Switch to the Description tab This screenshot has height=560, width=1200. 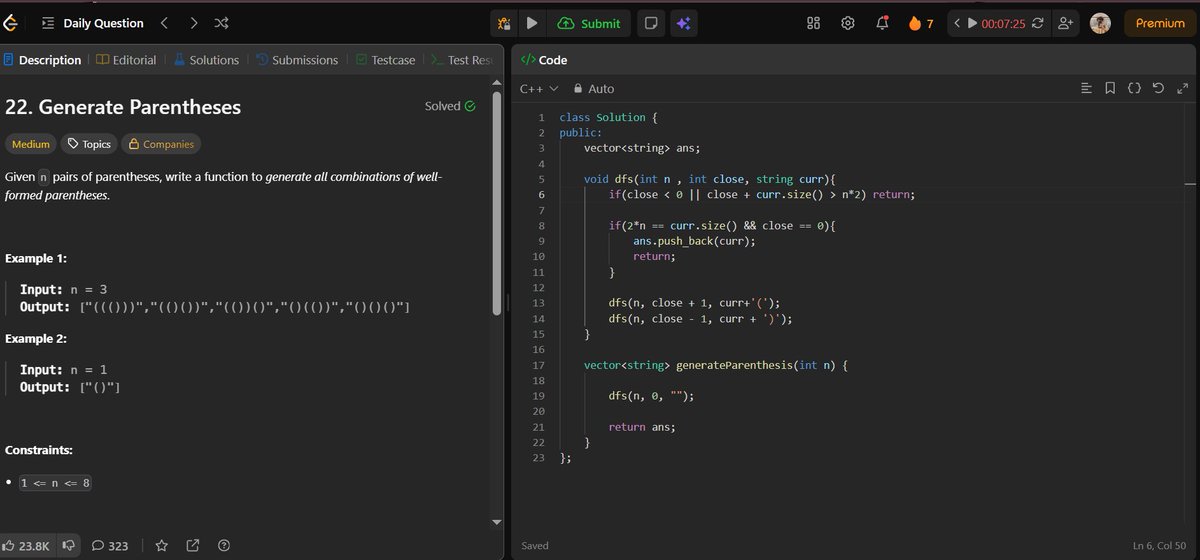(x=43, y=60)
